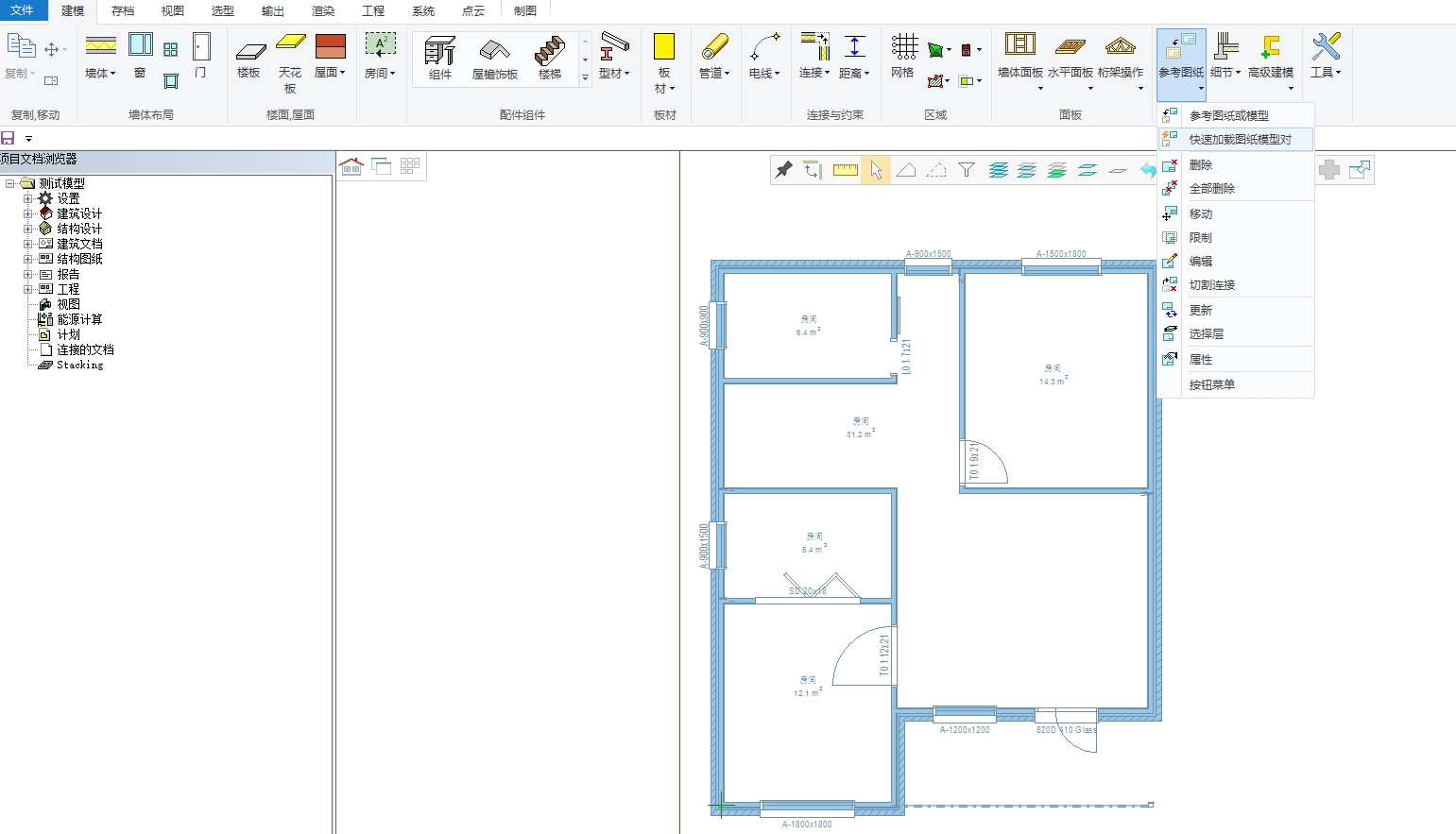
Task: Expand the 结构设计 tree node
Action: pos(27,229)
